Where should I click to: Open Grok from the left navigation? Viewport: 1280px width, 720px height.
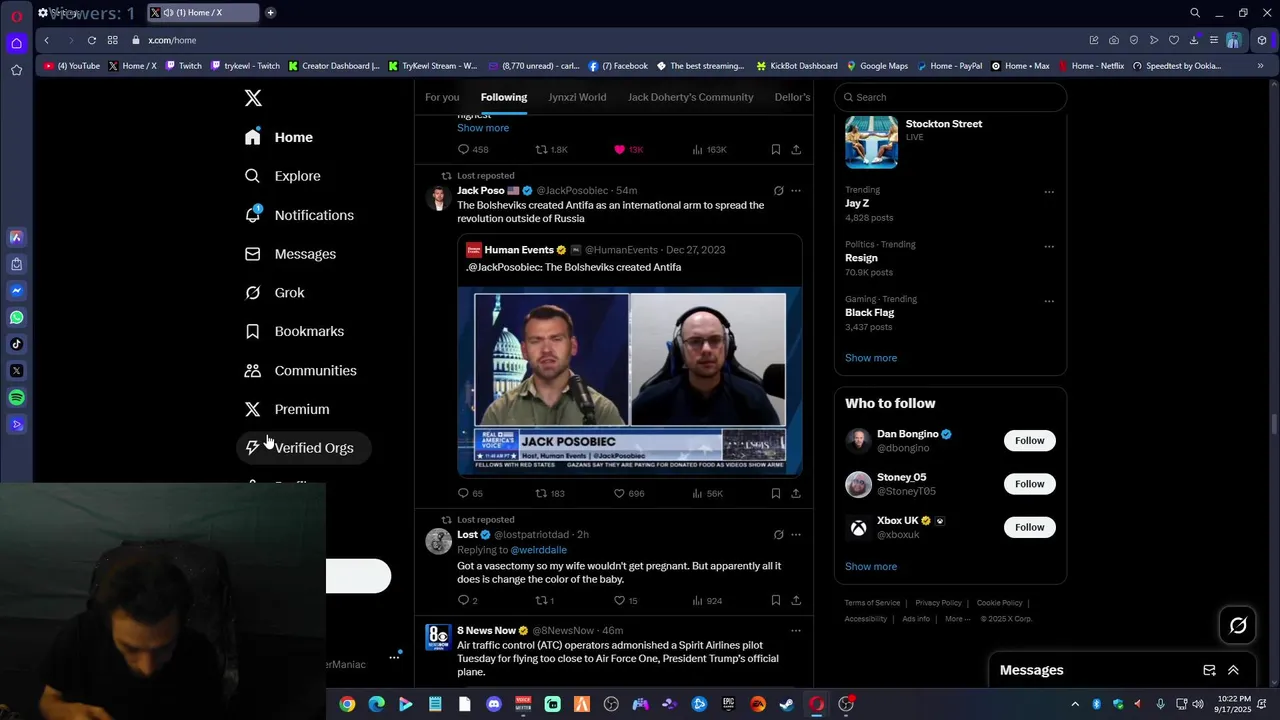276,293
